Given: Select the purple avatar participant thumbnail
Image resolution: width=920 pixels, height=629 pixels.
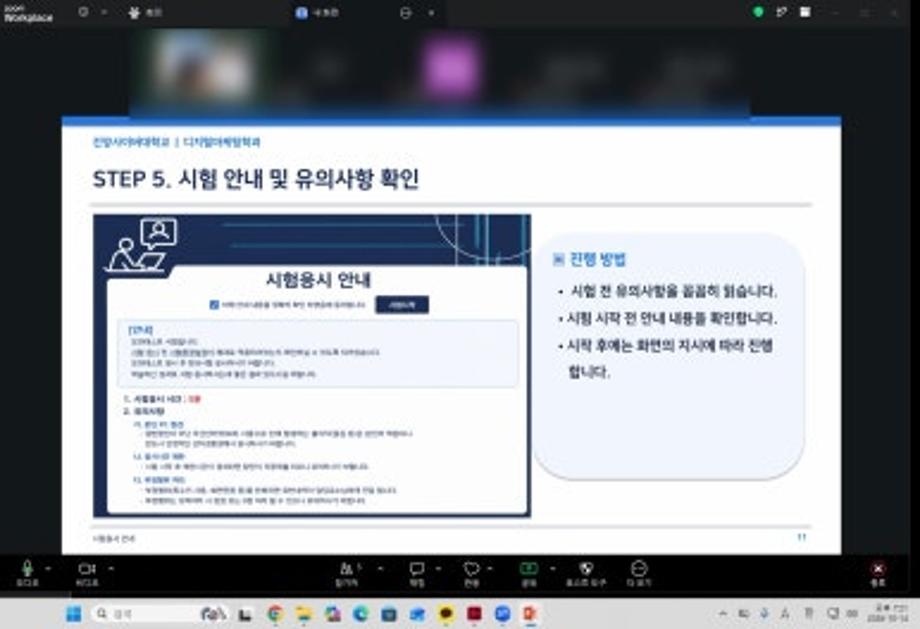Looking at the screenshot, I should [451, 67].
